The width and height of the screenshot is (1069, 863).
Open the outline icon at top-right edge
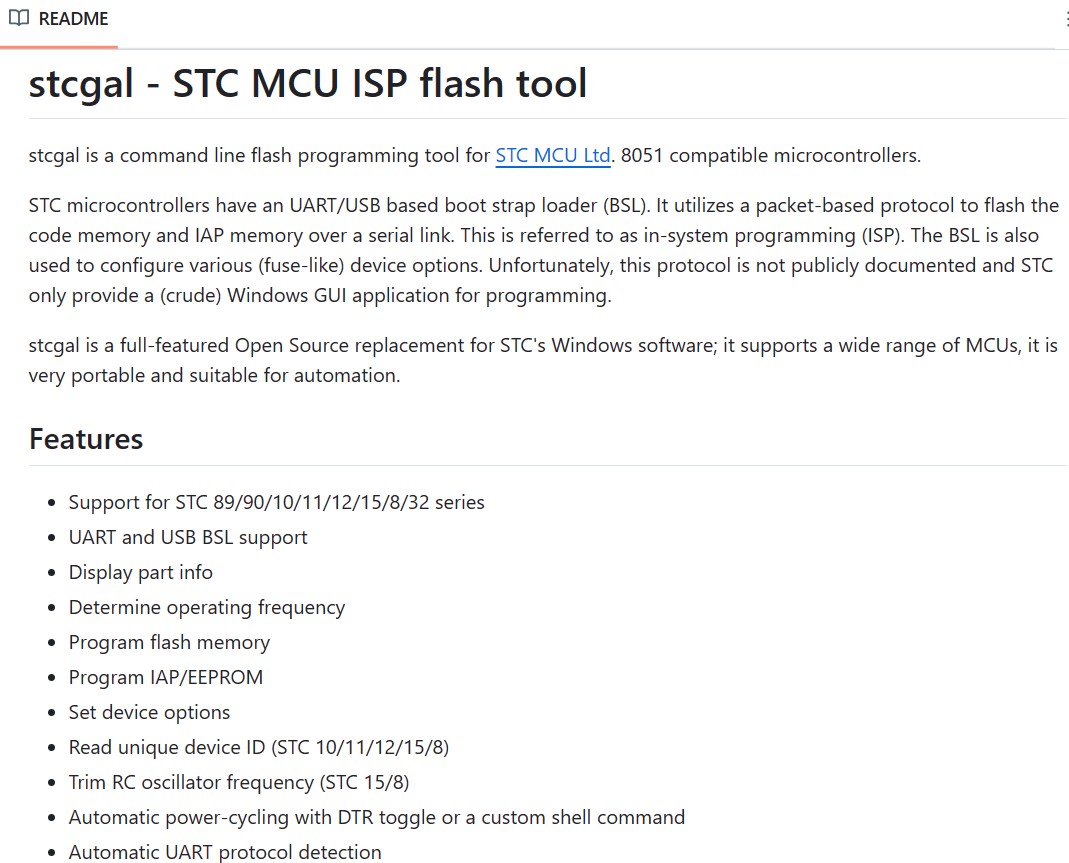[1066, 19]
